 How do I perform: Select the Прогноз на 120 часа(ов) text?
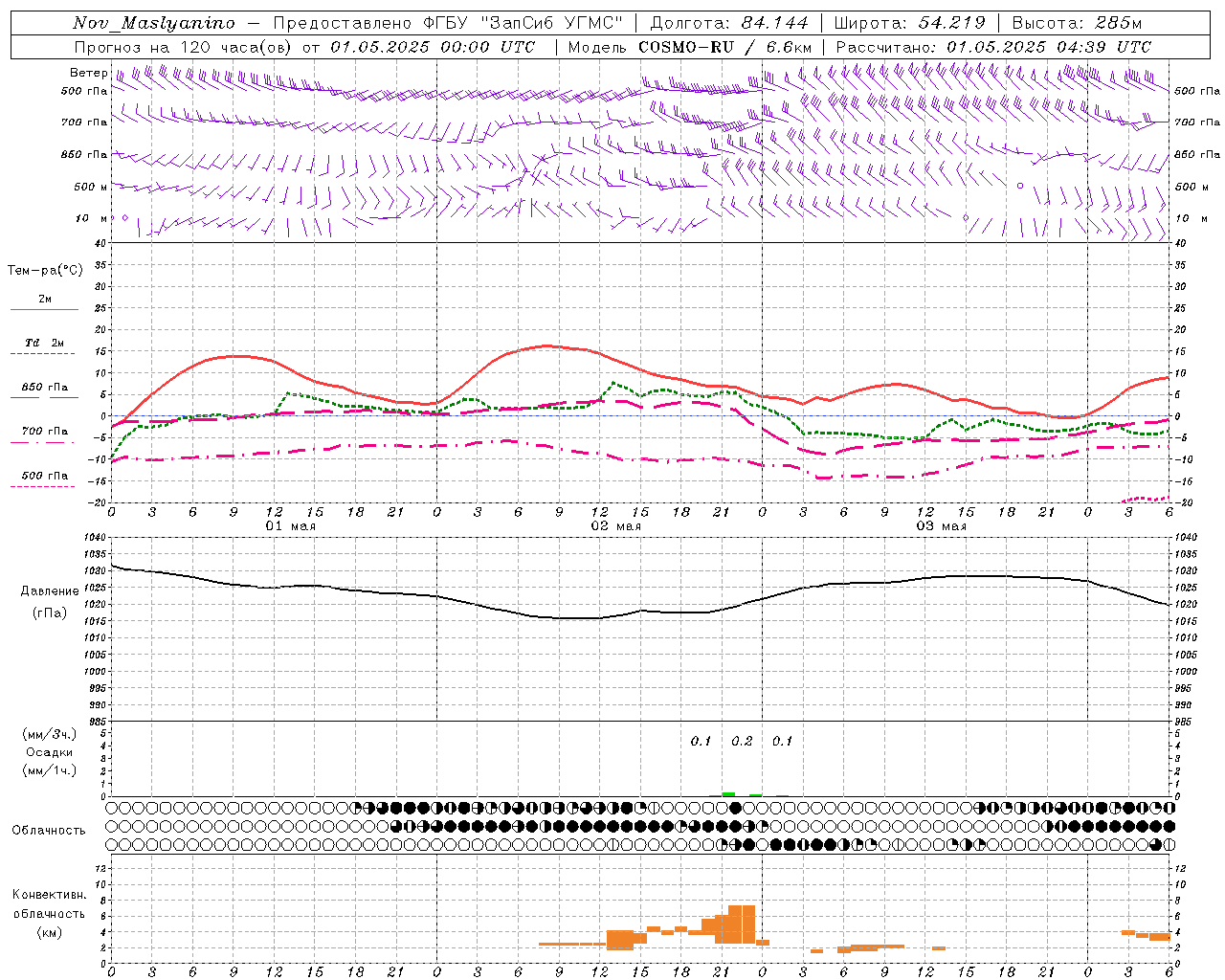coord(184,47)
